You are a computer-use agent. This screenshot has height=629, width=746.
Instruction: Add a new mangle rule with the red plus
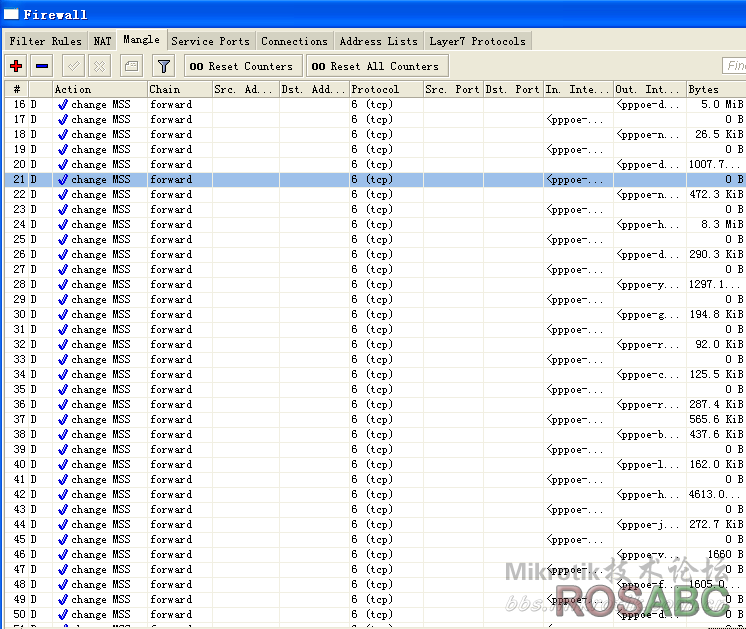16,66
